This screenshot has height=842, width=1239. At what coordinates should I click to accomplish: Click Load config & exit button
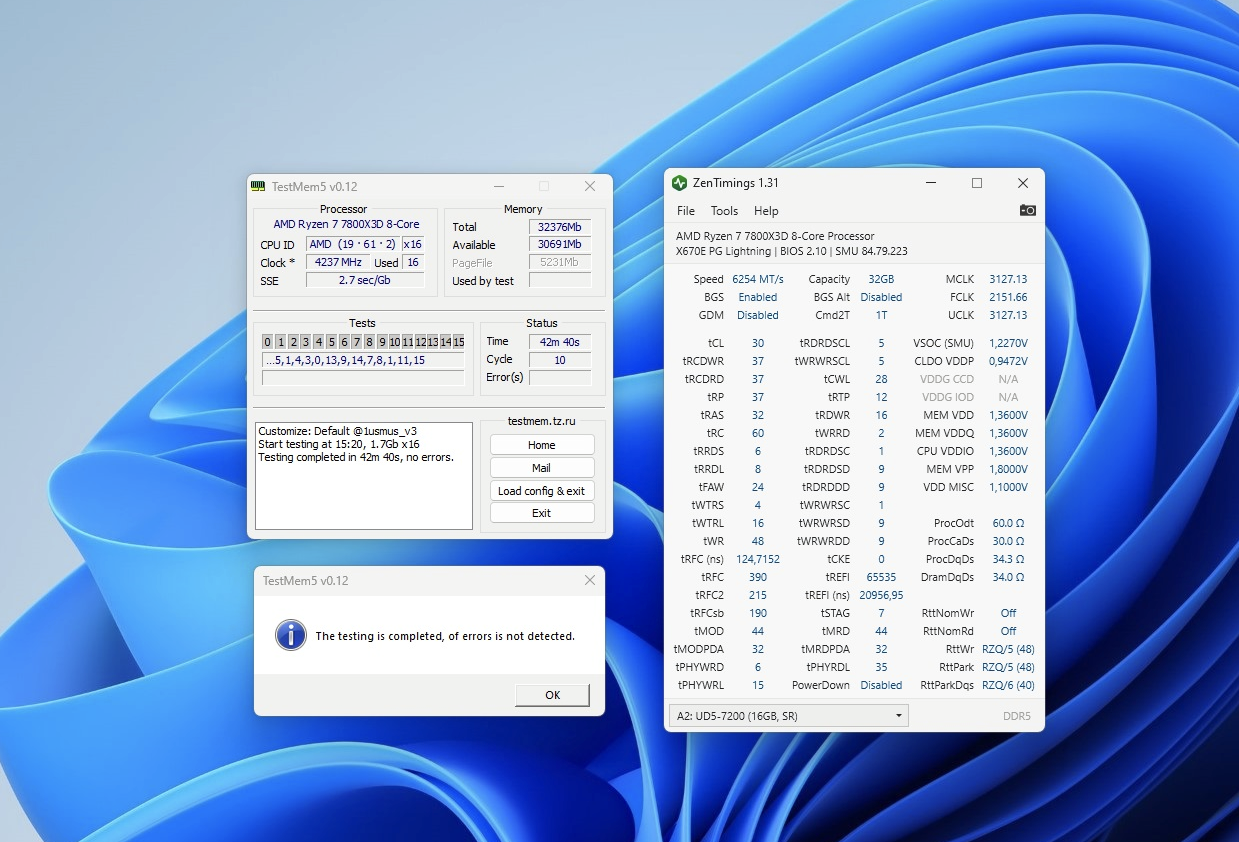tap(542, 491)
